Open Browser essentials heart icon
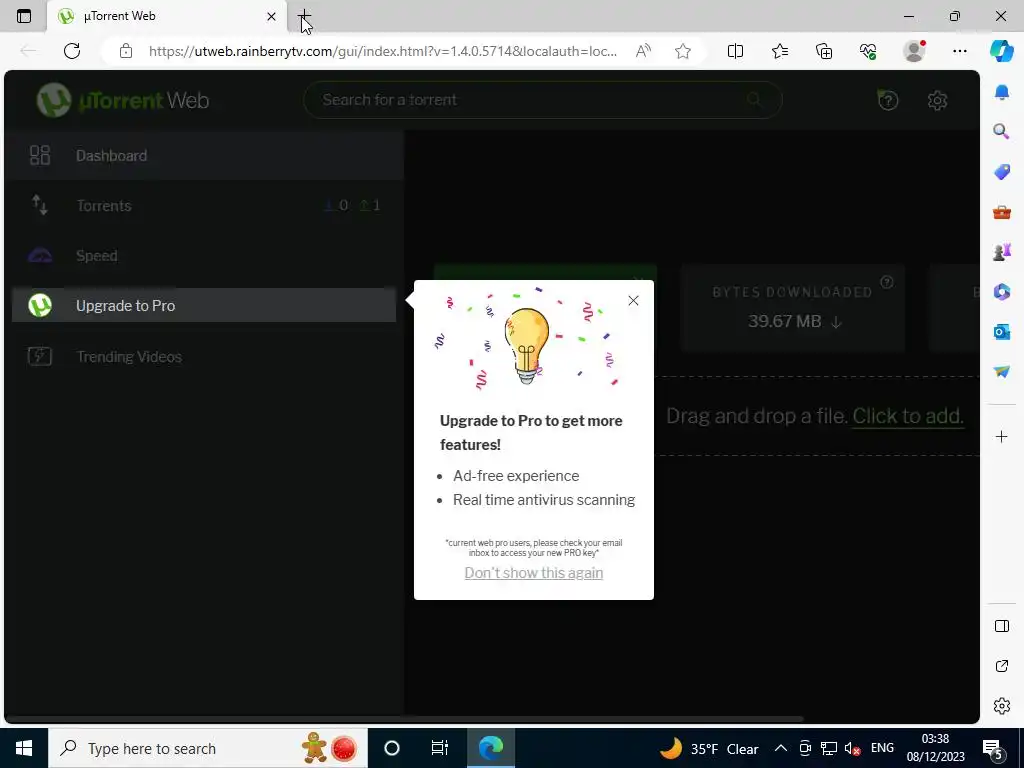1024x768 pixels. point(868,51)
